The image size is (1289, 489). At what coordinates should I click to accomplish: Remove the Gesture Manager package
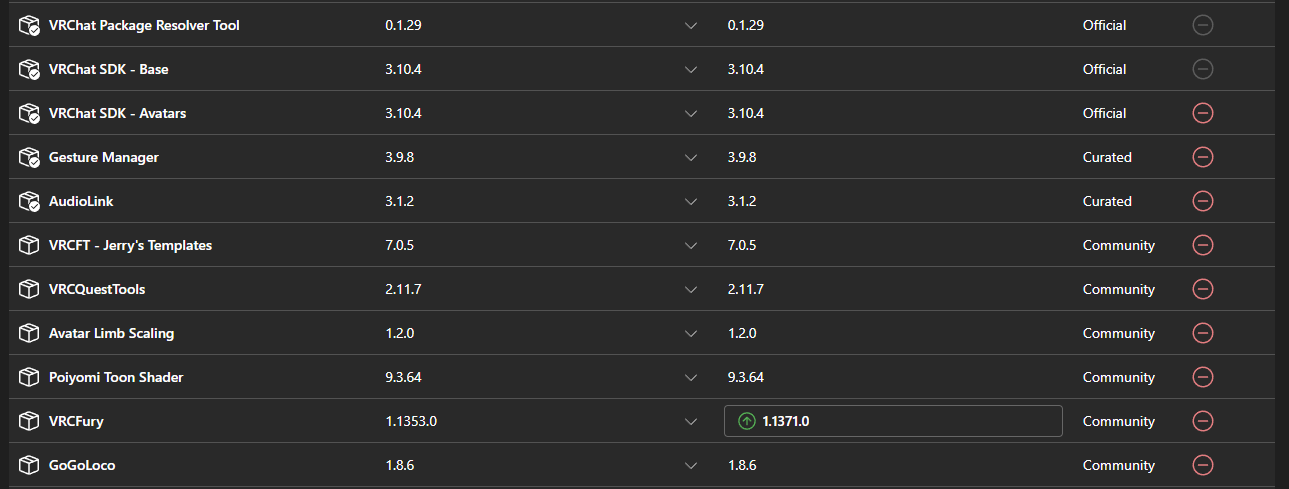[1203, 157]
